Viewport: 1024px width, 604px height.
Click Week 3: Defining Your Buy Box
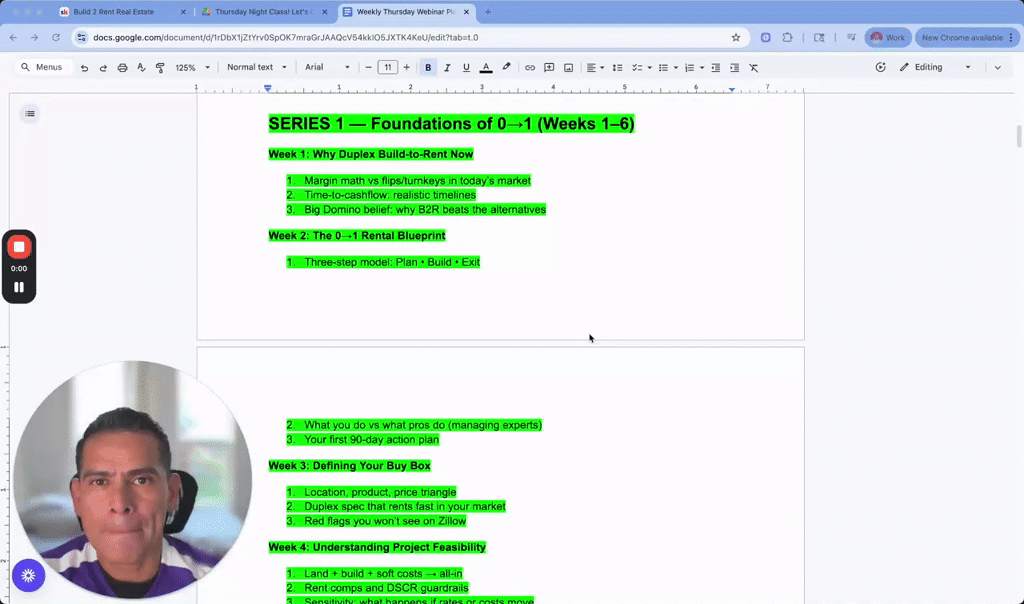349,466
